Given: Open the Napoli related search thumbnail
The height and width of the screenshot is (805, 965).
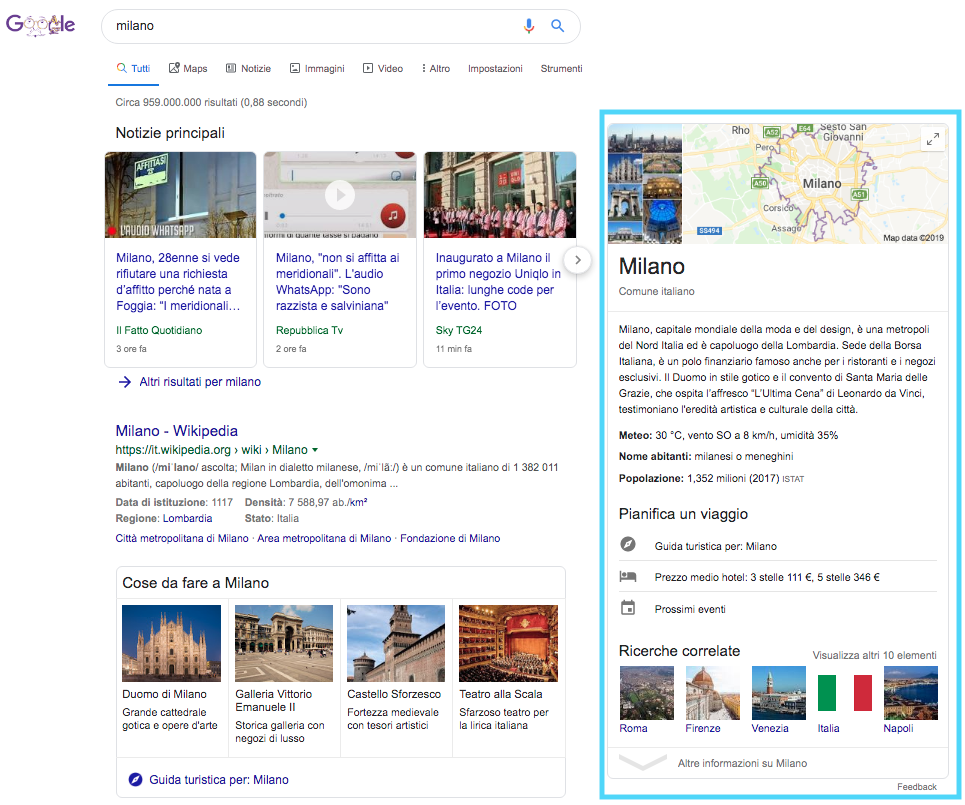Looking at the screenshot, I should (x=911, y=693).
